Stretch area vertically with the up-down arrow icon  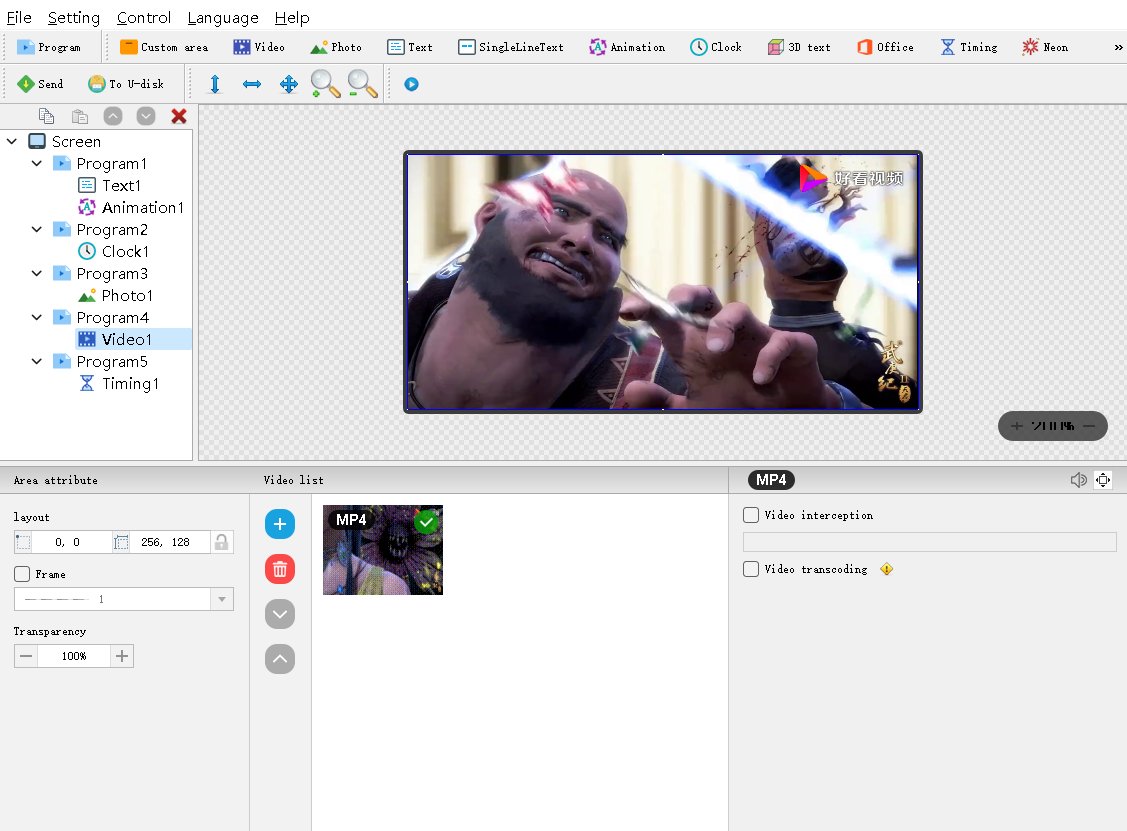click(x=214, y=84)
